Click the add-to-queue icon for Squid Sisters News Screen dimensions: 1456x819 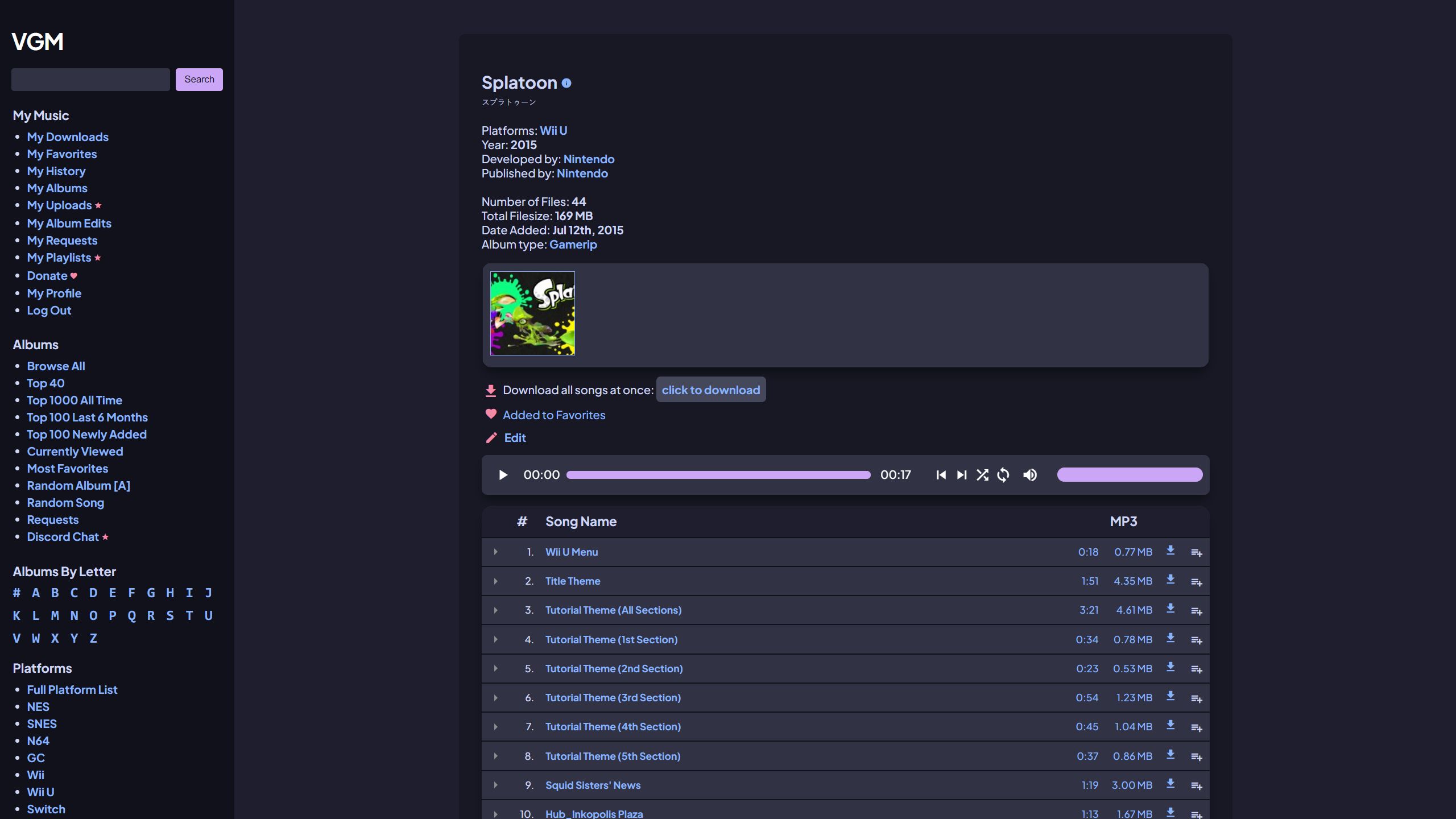(1197, 785)
